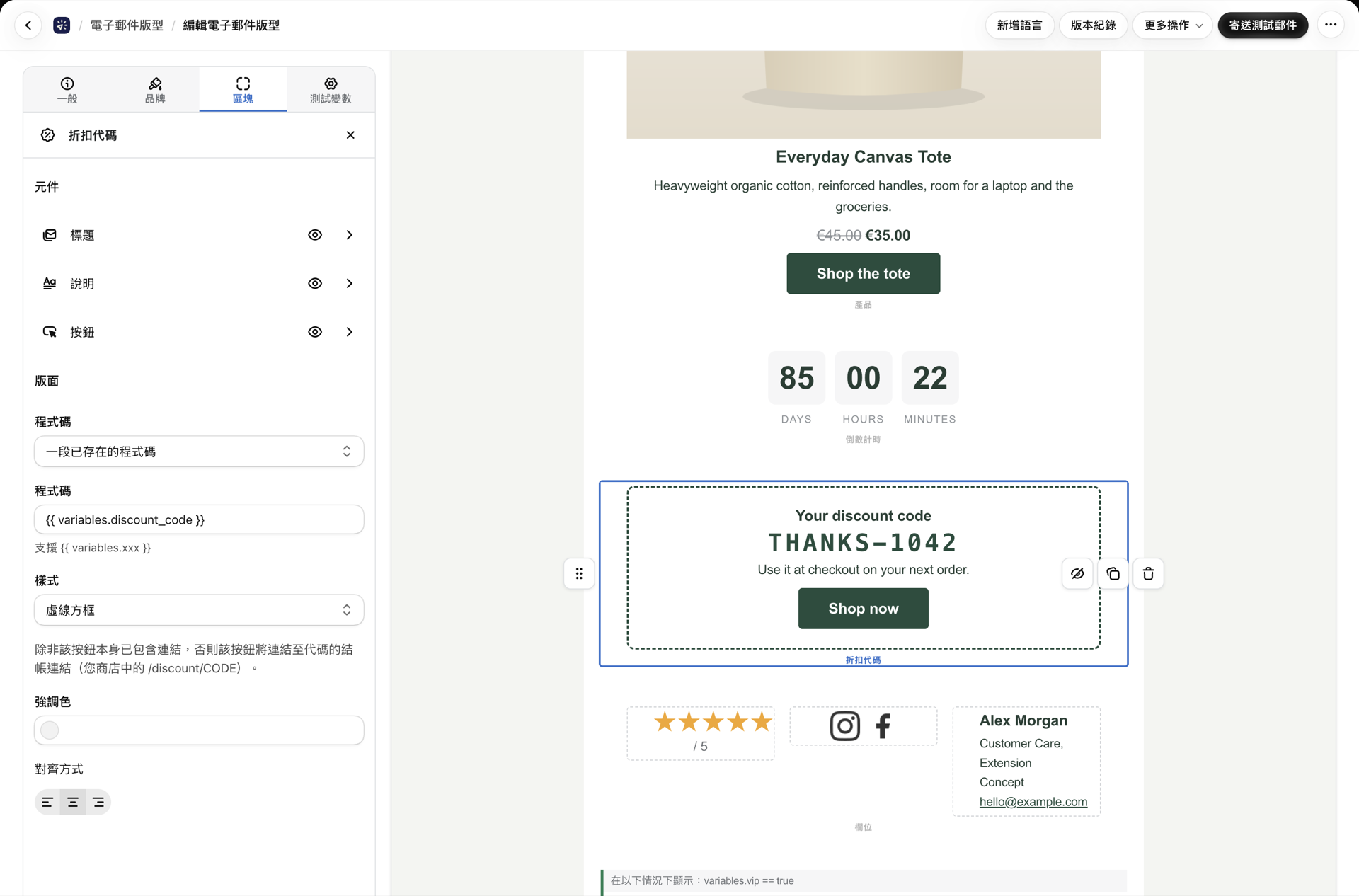
Task: Go back using the left arrow button
Action: point(28,25)
